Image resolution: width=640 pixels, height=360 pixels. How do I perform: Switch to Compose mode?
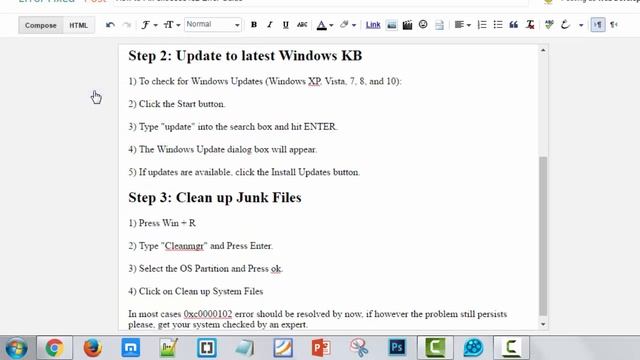click(41, 25)
